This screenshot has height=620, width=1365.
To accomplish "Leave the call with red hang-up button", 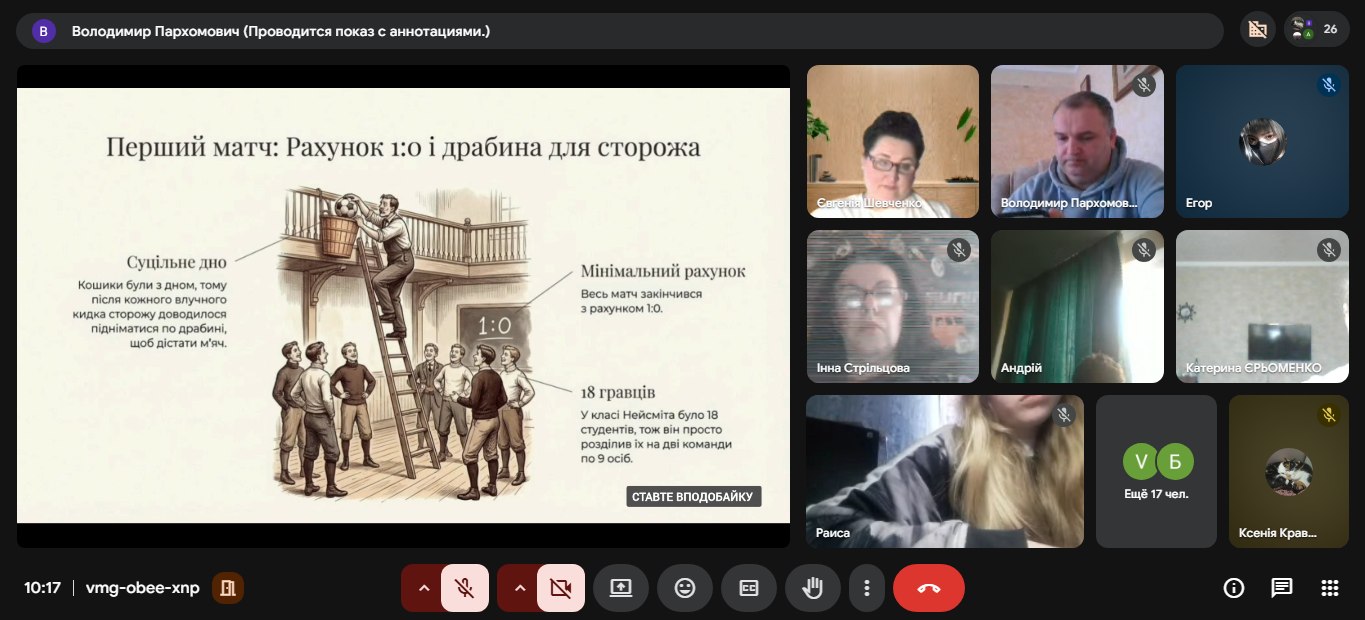I will [x=928, y=588].
